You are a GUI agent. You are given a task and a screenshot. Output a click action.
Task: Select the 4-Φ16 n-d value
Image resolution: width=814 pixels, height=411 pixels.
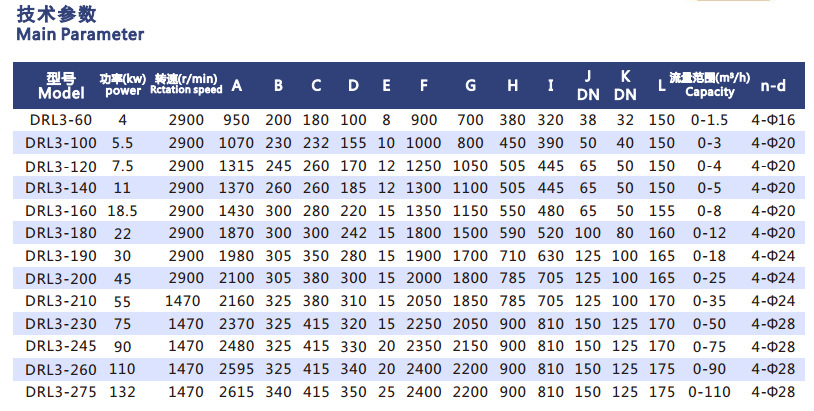(x=773, y=120)
